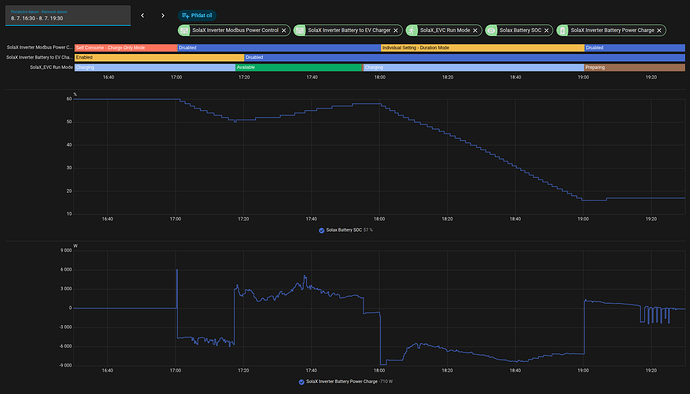Click the Battery SOC eye icon
690x394 pixels.
491,30
